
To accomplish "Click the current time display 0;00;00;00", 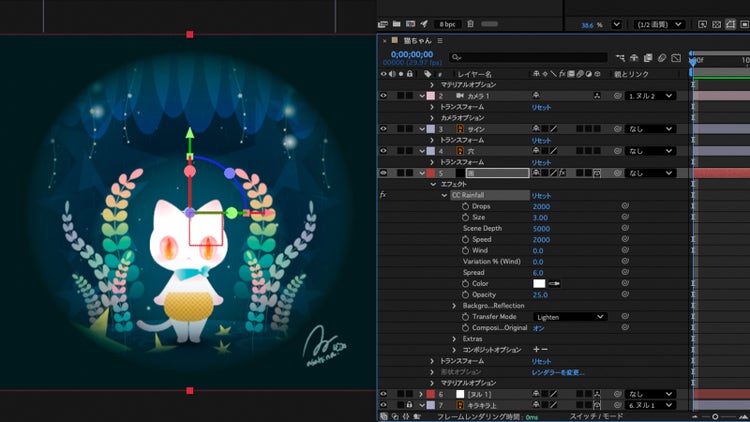I will 412,55.
